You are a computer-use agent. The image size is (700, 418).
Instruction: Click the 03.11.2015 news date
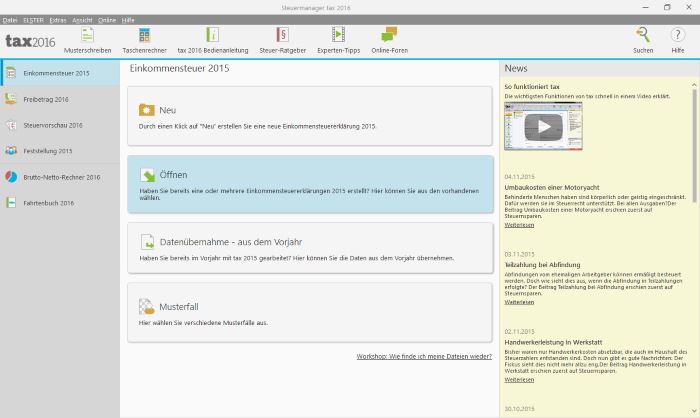pos(519,254)
